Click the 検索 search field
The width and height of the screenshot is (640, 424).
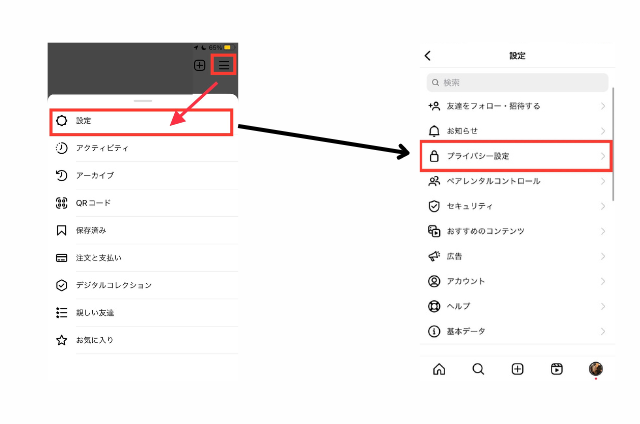click(x=517, y=82)
